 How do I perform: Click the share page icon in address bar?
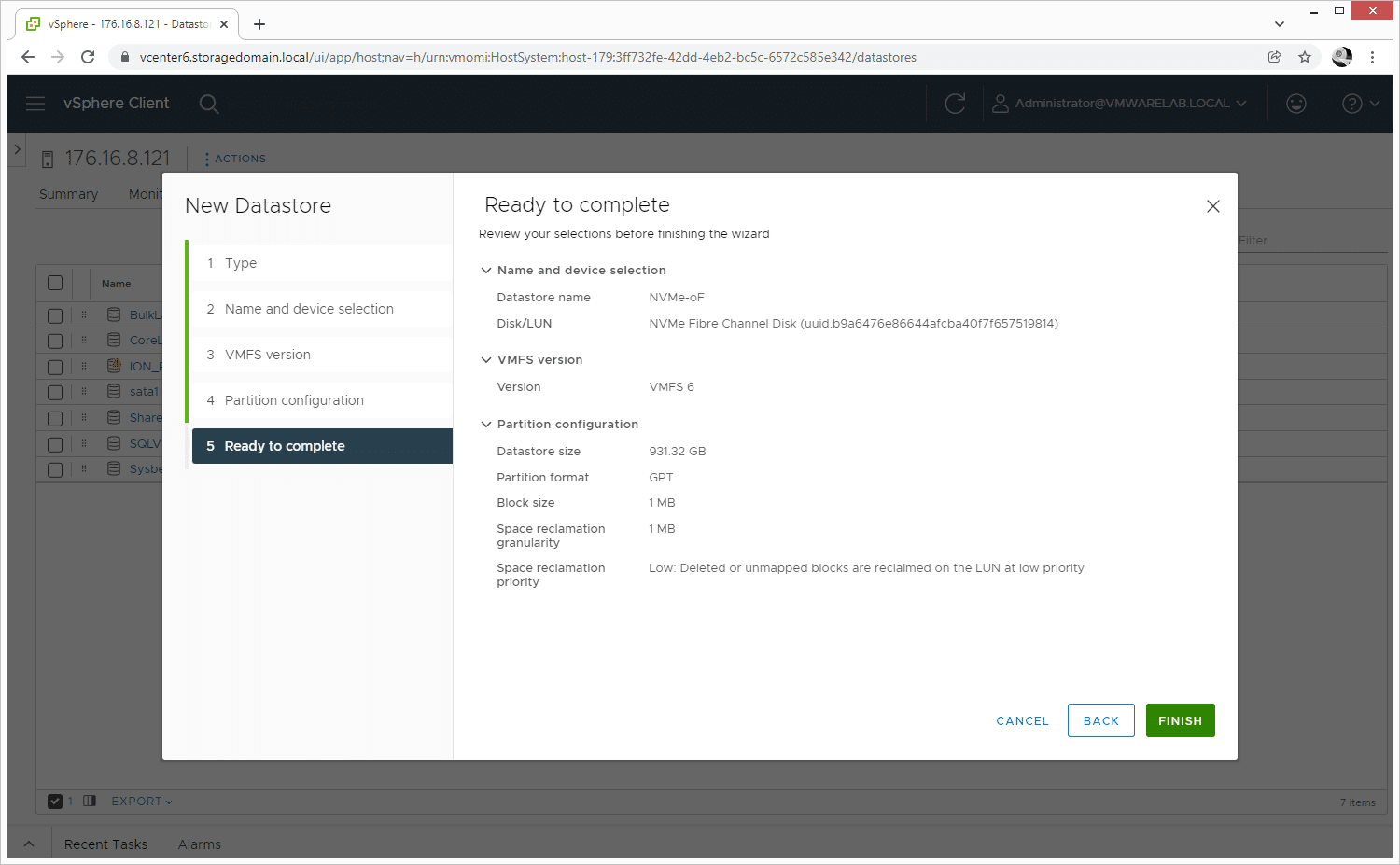pos(1275,57)
